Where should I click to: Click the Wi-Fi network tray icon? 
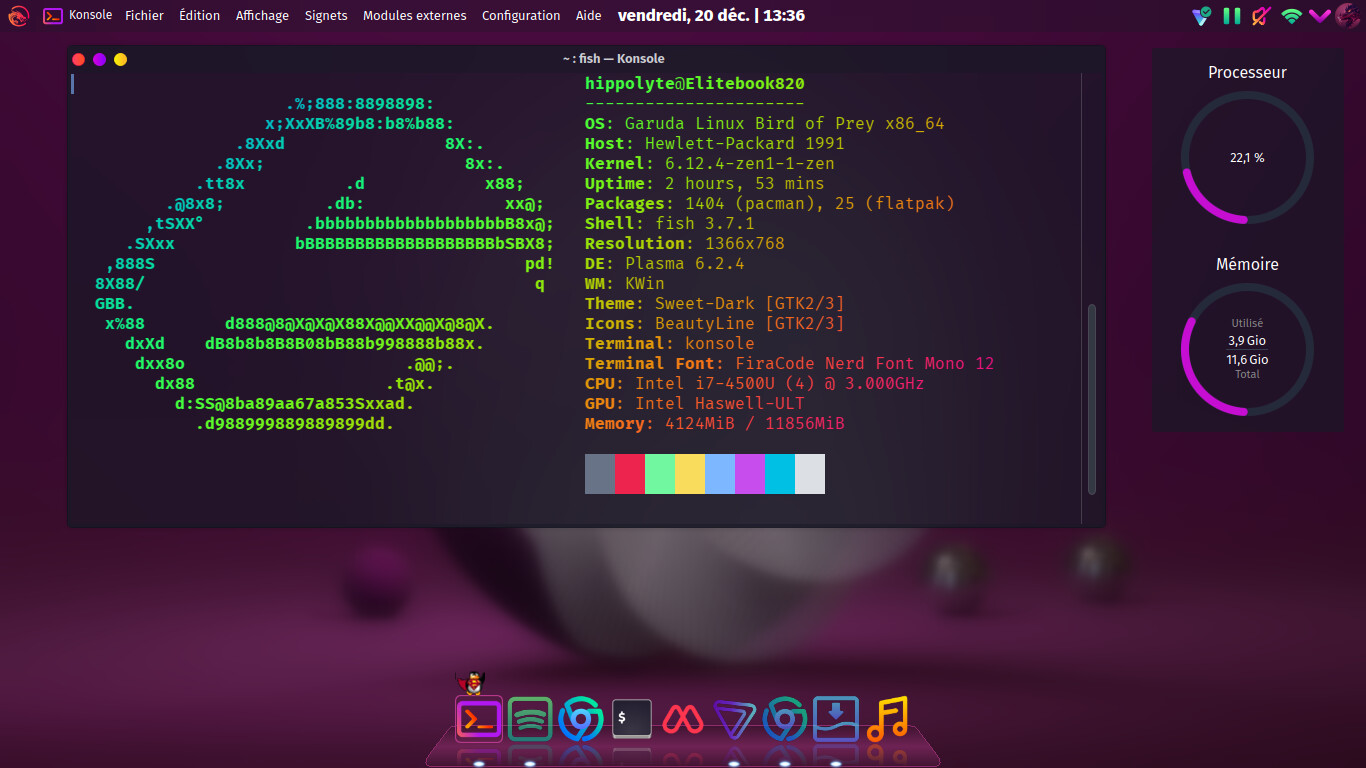1291,16
